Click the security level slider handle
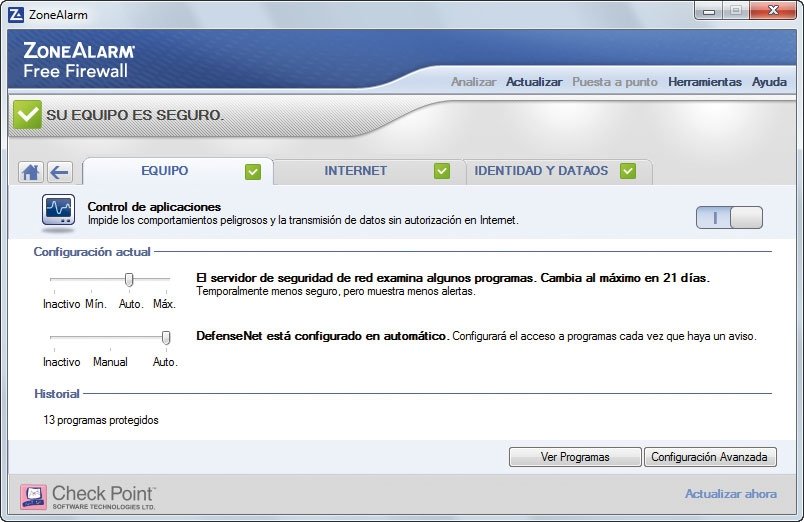Screen dimensions: 804x522 tap(129, 279)
